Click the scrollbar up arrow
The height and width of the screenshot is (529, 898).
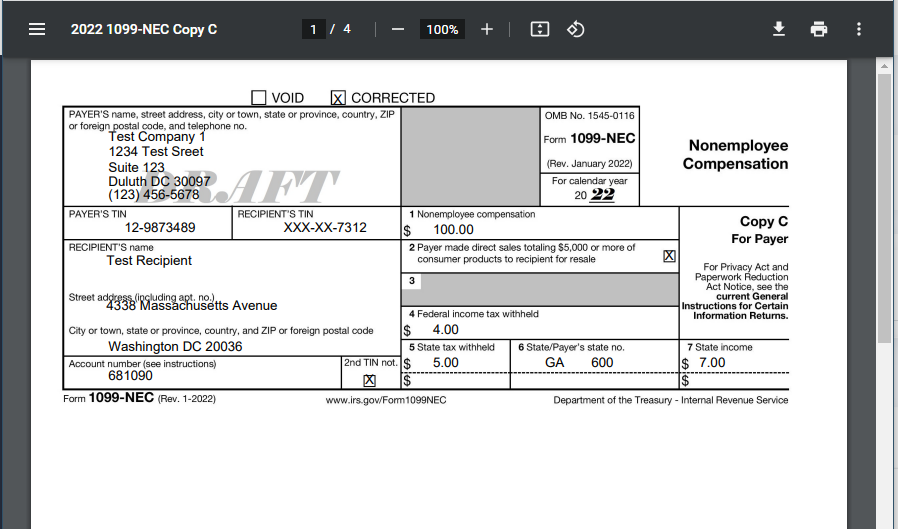coord(884,66)
